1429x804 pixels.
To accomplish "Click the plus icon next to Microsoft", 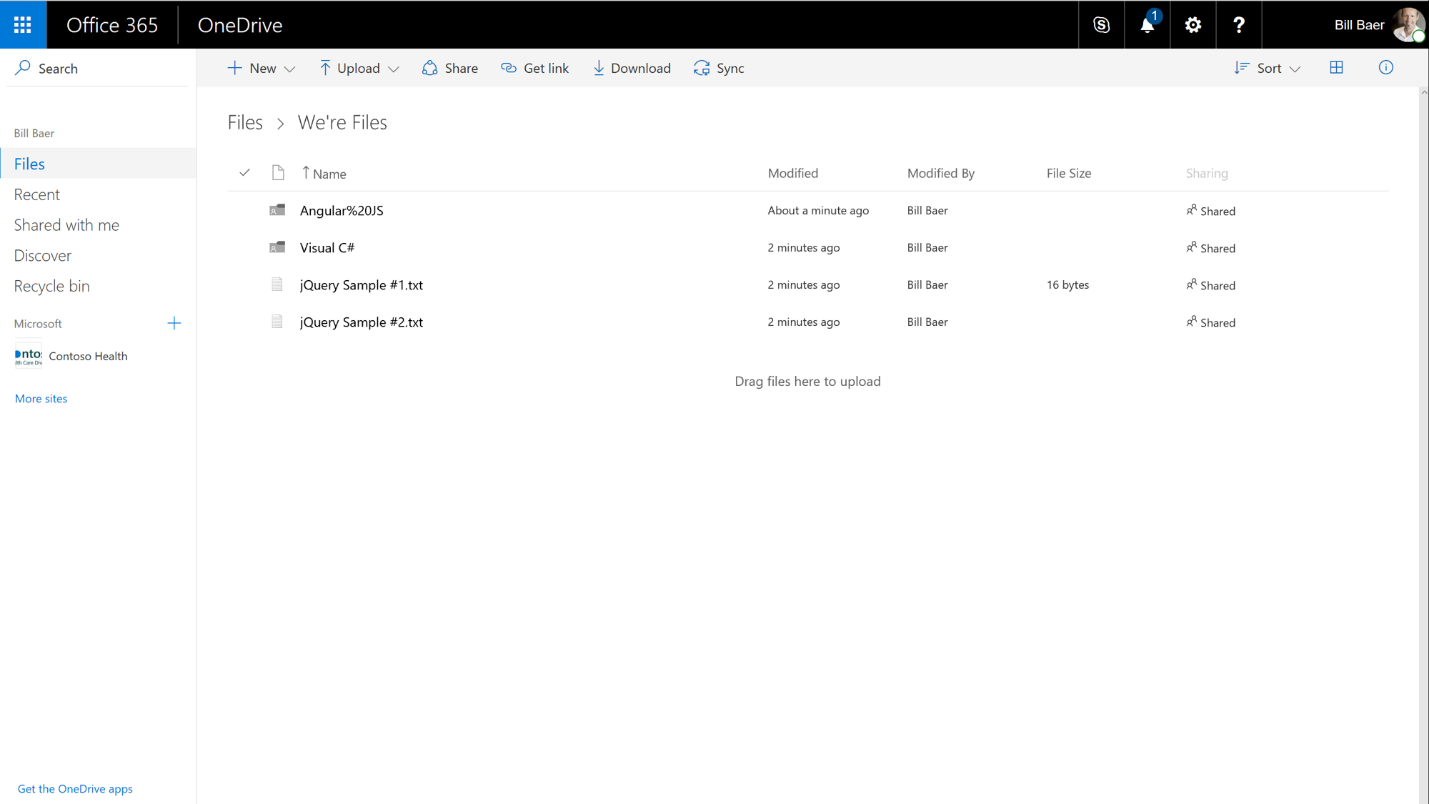I will [x=174, y=323].
